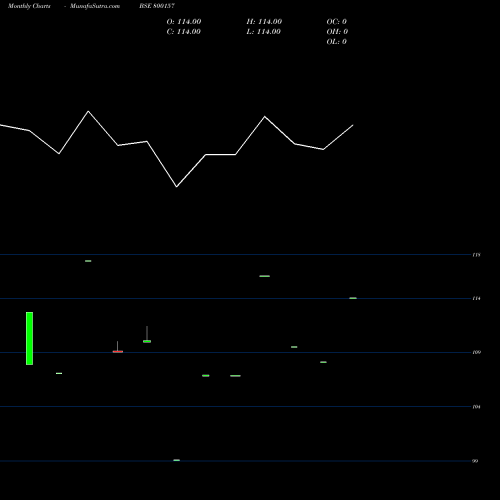
Task: Click the "MunafaSutra.com" label
Action: (x=95, y=6)
